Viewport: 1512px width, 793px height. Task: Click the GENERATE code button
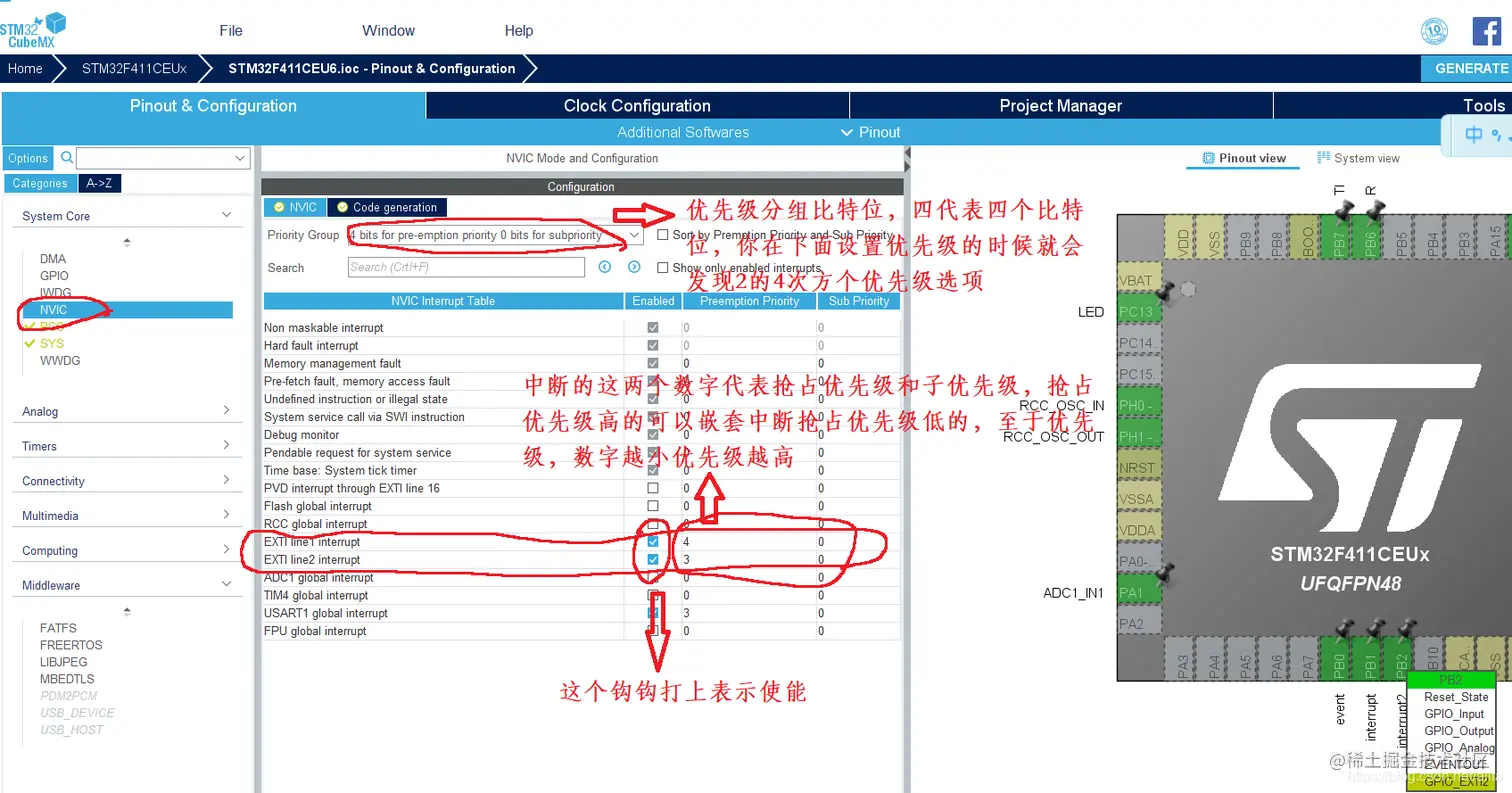click(x=1466, y=68)
